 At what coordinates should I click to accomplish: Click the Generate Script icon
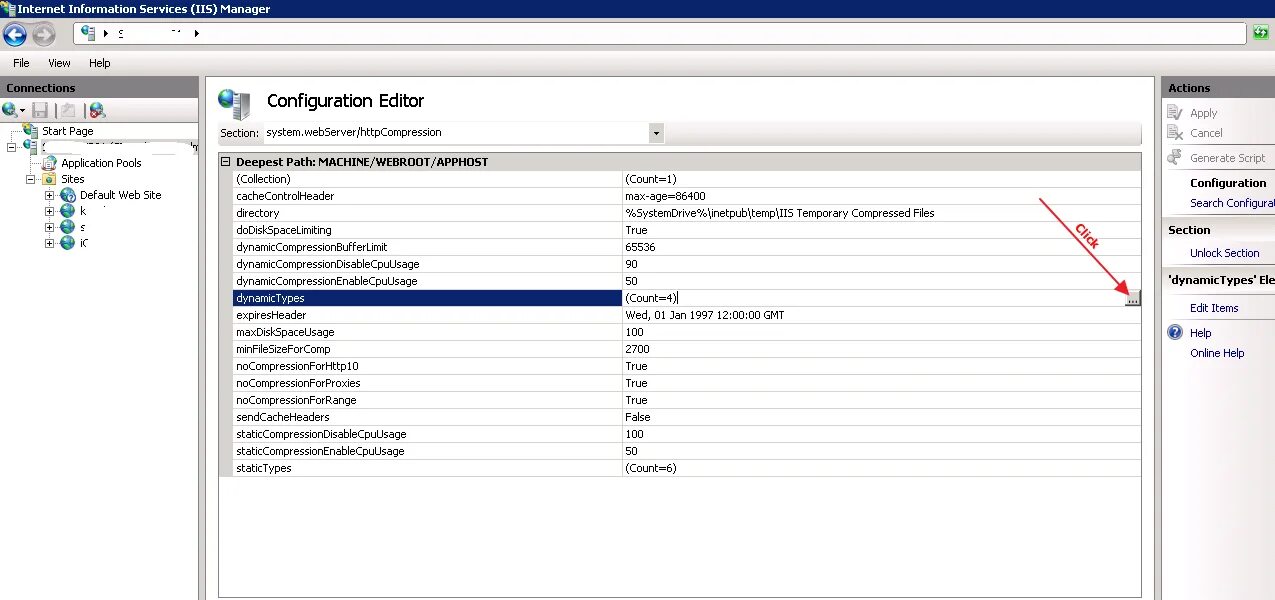[1175, 158]
